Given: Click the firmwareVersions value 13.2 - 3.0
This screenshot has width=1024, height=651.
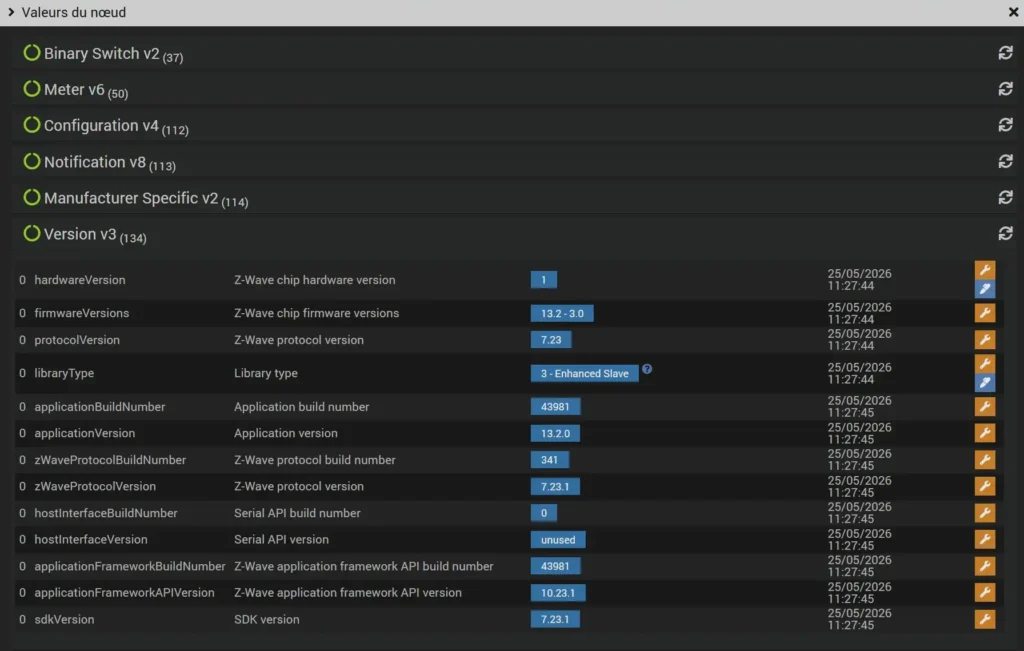Looking at the screenshot, I should click(562, 313).
